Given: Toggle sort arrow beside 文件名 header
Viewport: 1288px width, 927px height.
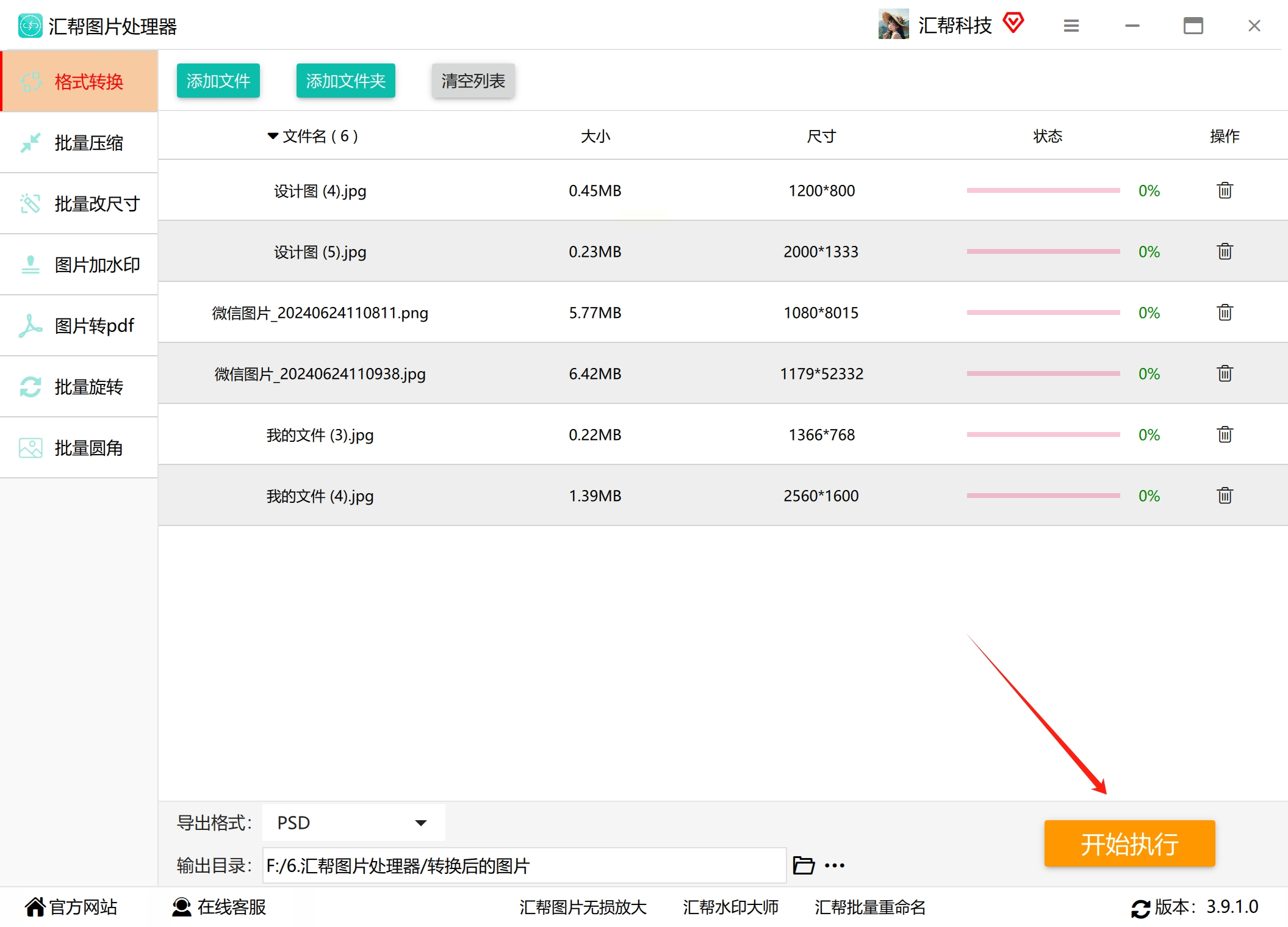Looking at the screenshot, I should (x=273, y=135).
